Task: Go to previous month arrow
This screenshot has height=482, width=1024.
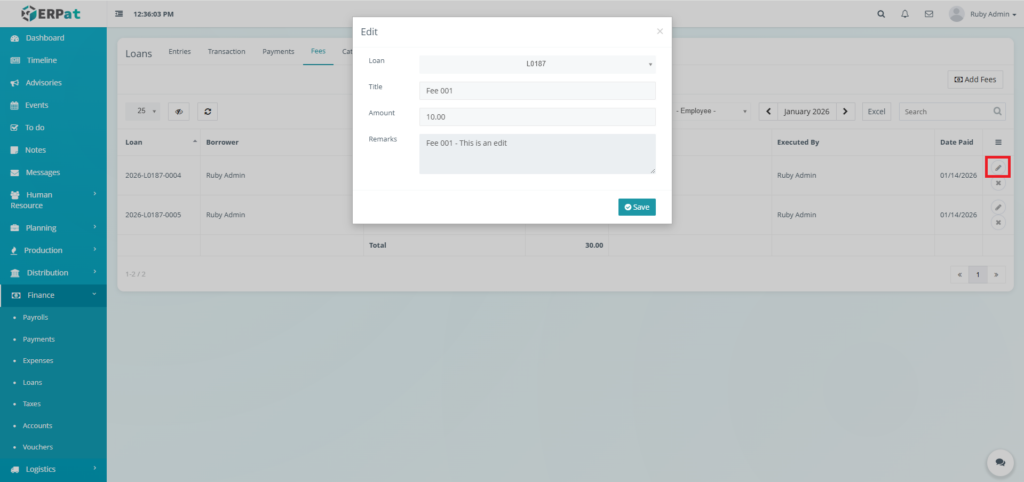Action: point(768,112)
